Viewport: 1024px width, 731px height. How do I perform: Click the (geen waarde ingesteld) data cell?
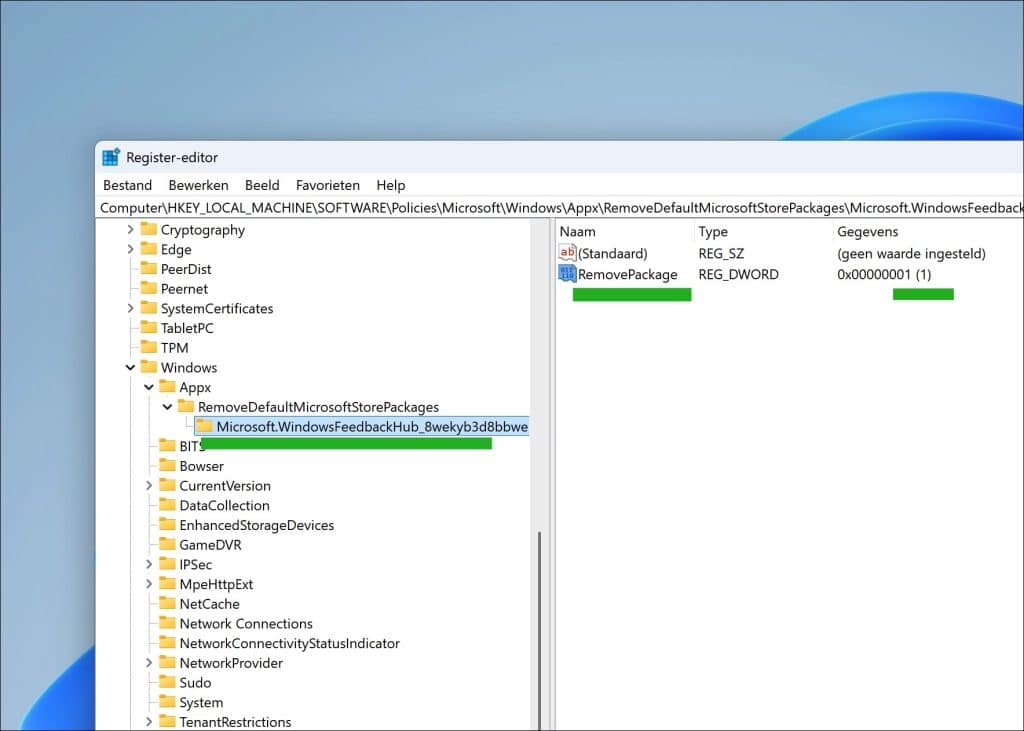coord(911,253)
